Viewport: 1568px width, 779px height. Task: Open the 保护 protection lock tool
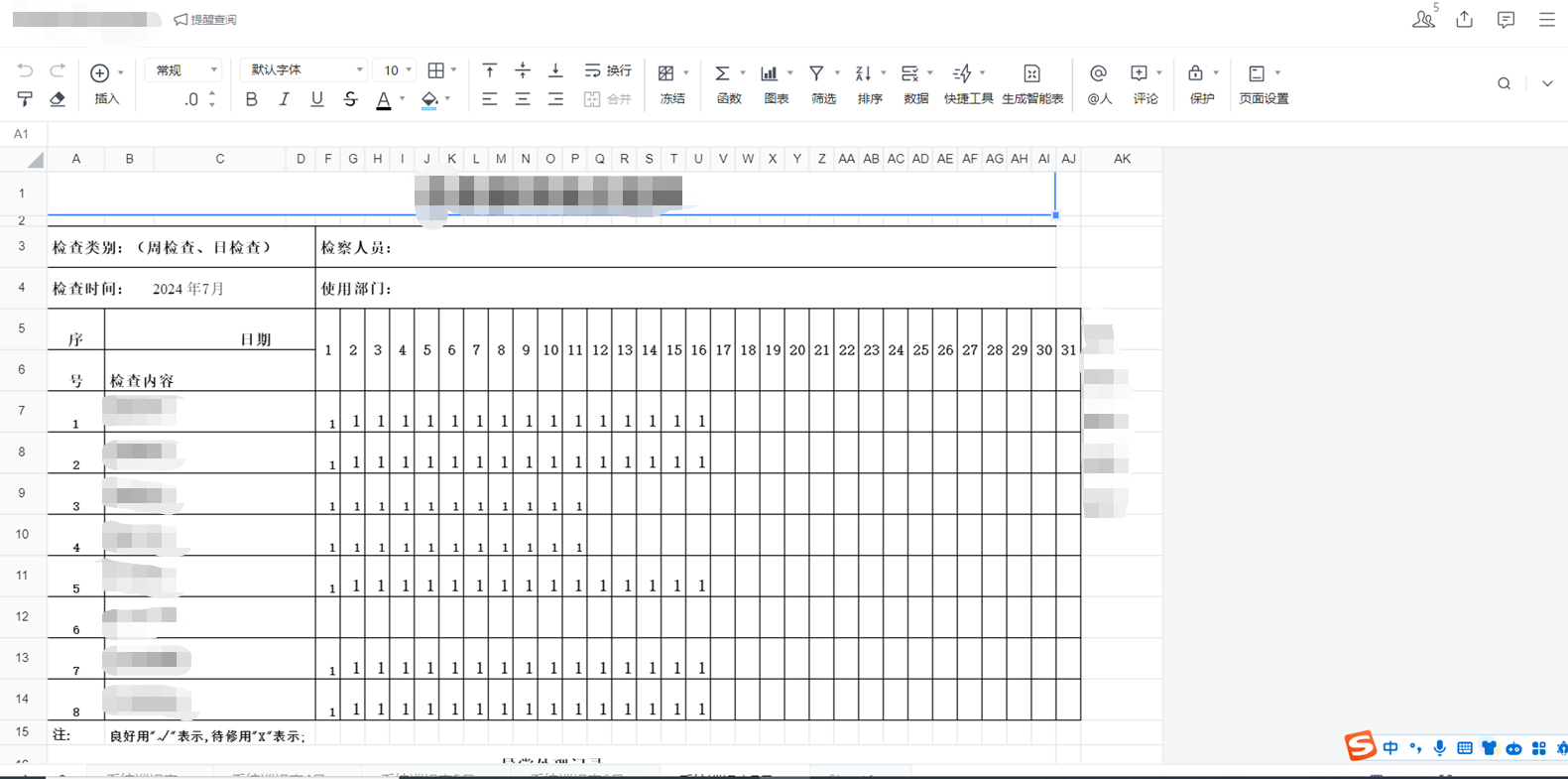[1195, 73]
